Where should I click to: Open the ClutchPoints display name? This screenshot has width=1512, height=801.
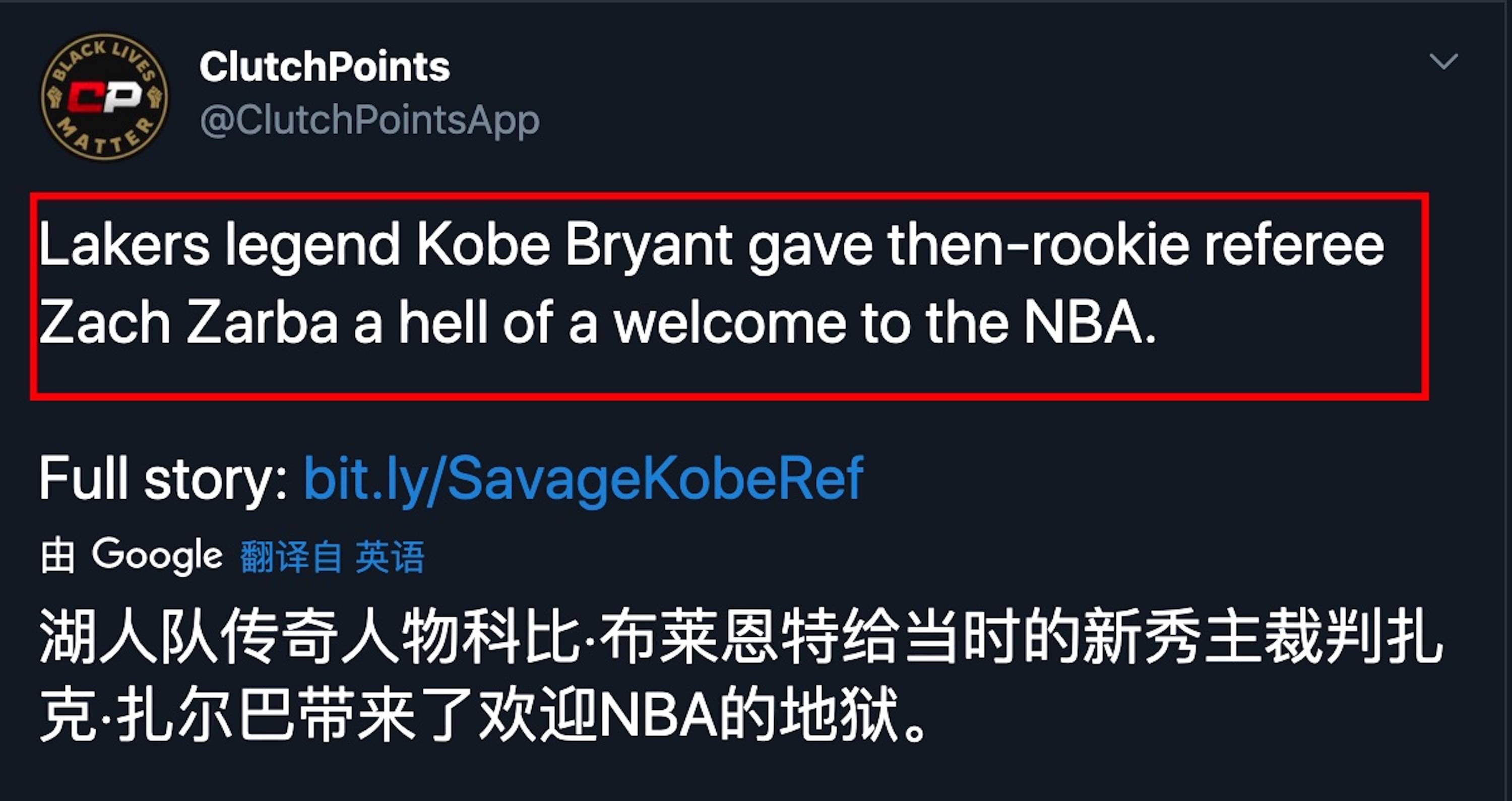click(x=325, y=66)
